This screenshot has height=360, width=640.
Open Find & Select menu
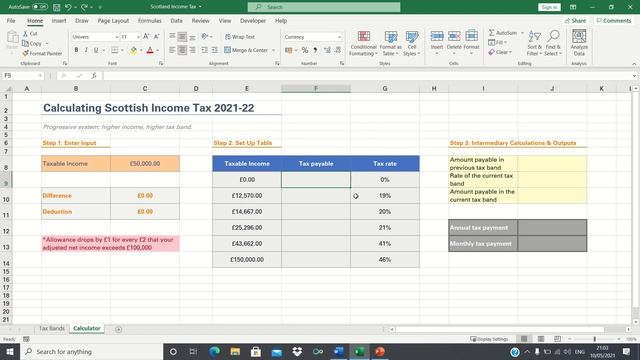pyautogui.click(x=553, y=43)
